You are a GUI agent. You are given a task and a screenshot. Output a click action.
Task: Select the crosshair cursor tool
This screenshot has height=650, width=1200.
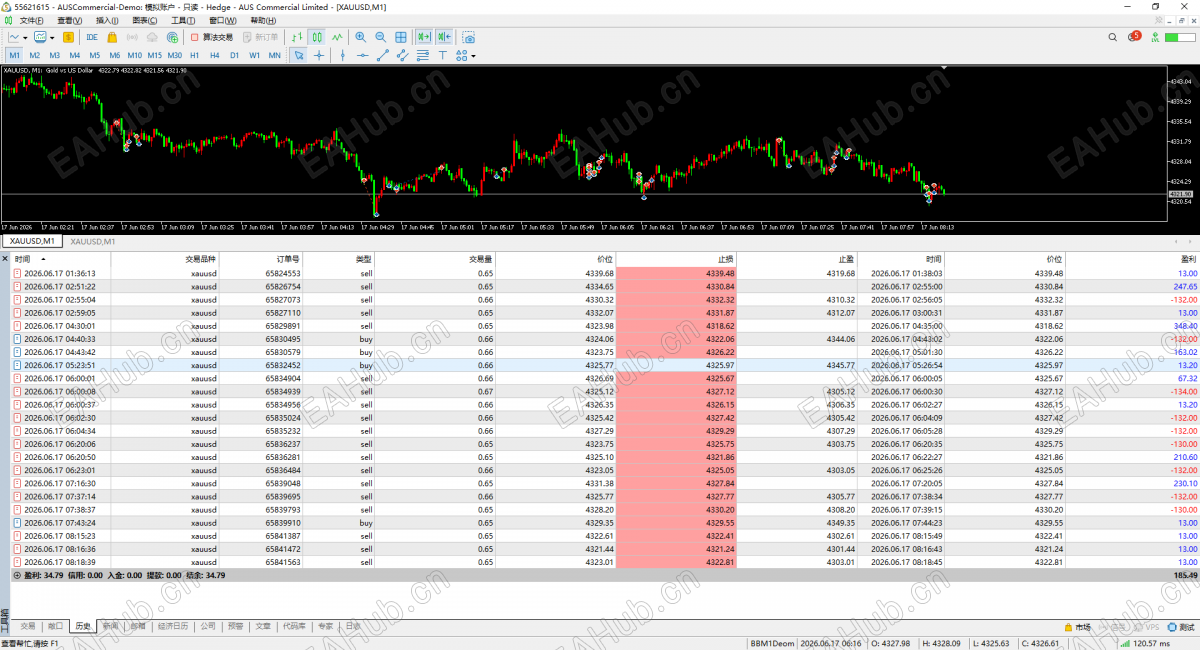[x=319, y=55]
